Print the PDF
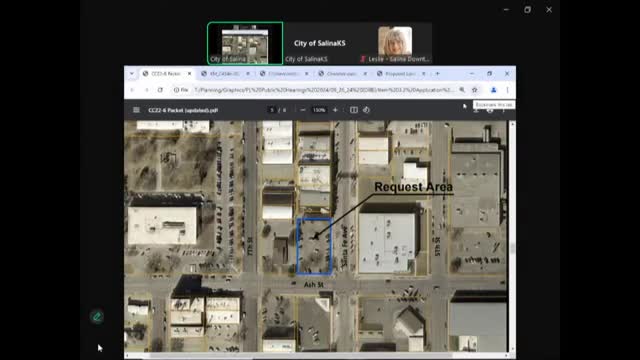This screenshot has width=640, height=360. click(x=490, y=110)
